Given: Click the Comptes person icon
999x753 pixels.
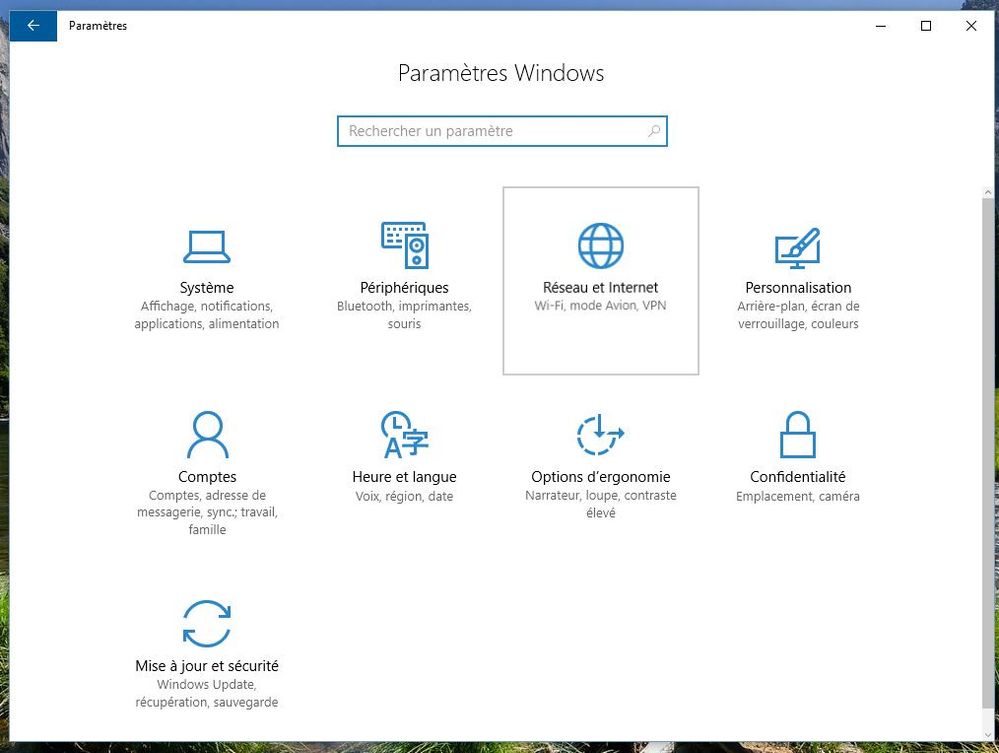Looking at the screenshot, I should [206, 435].
